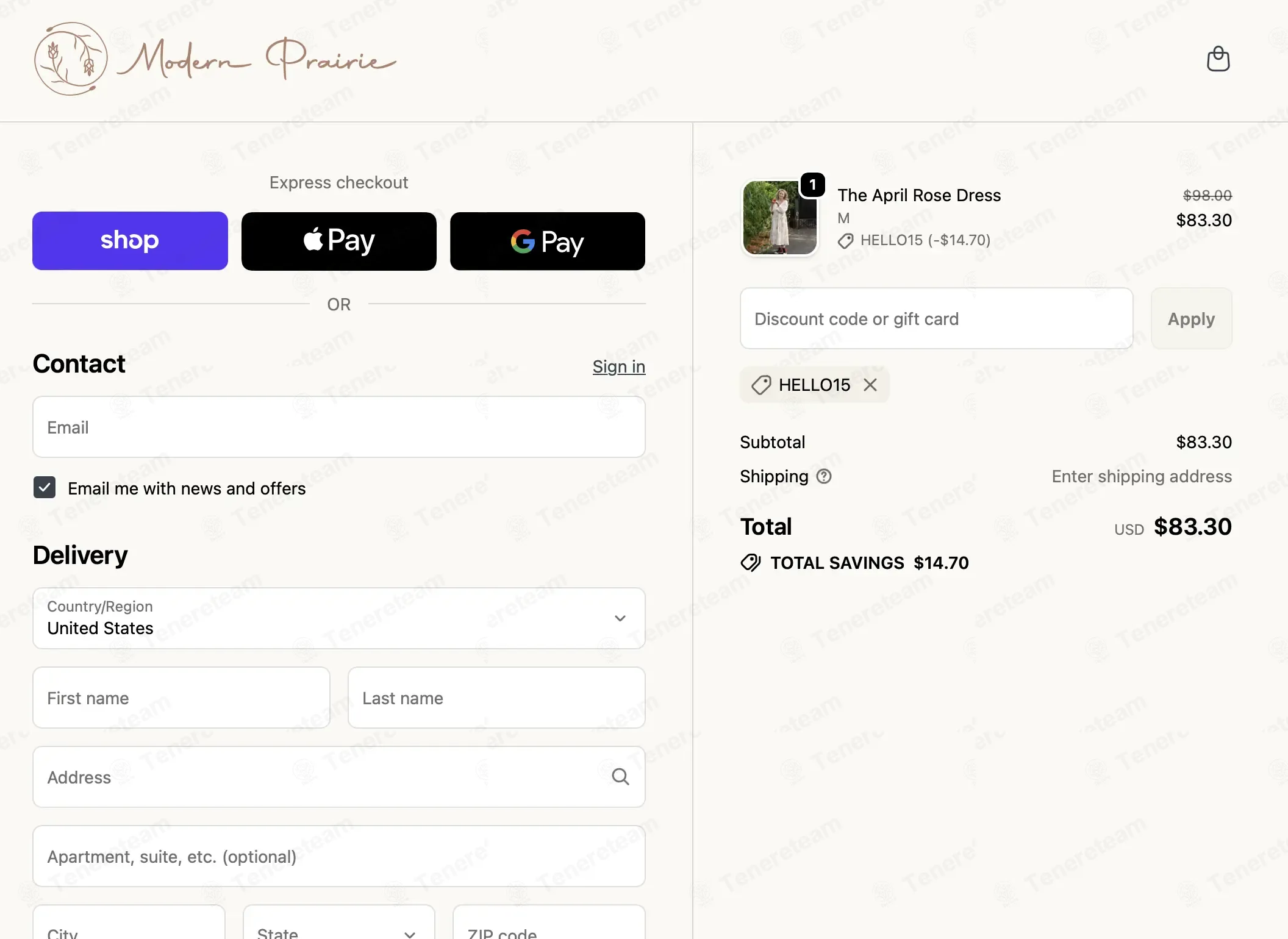Click the address search magnifier icon
This screenshot has width=1288, height=939.
pos(620,777)
